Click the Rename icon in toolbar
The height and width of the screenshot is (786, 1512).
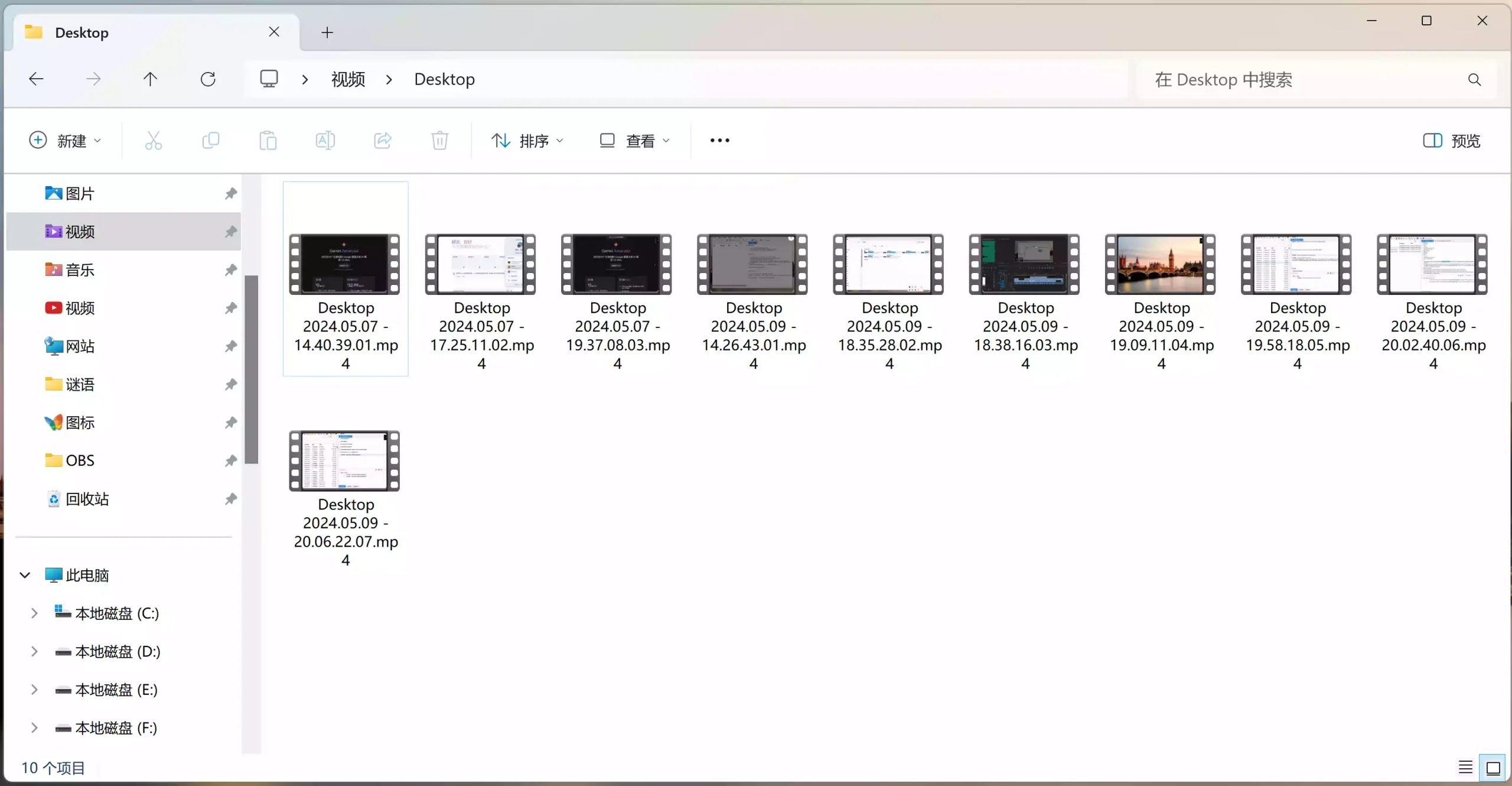pyautogui.click(x=325, y=141)
